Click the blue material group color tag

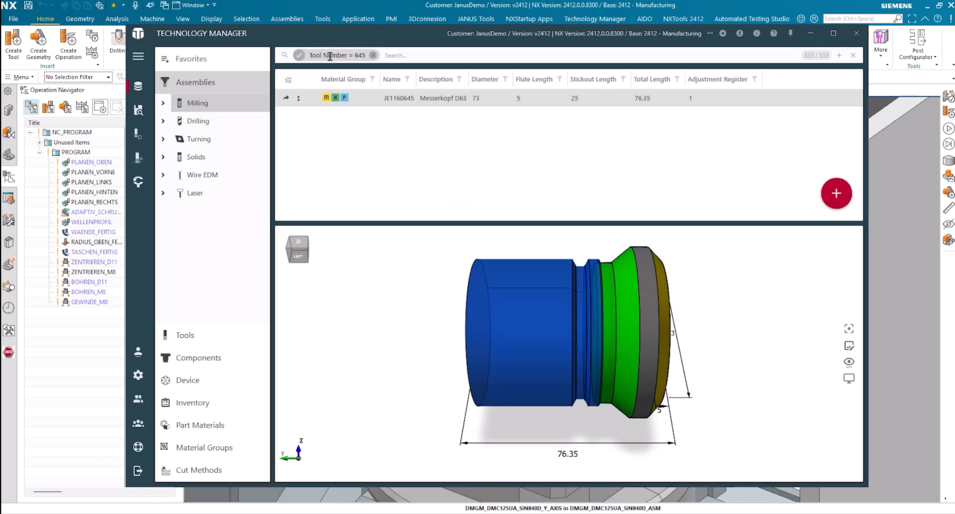(344, 98)
